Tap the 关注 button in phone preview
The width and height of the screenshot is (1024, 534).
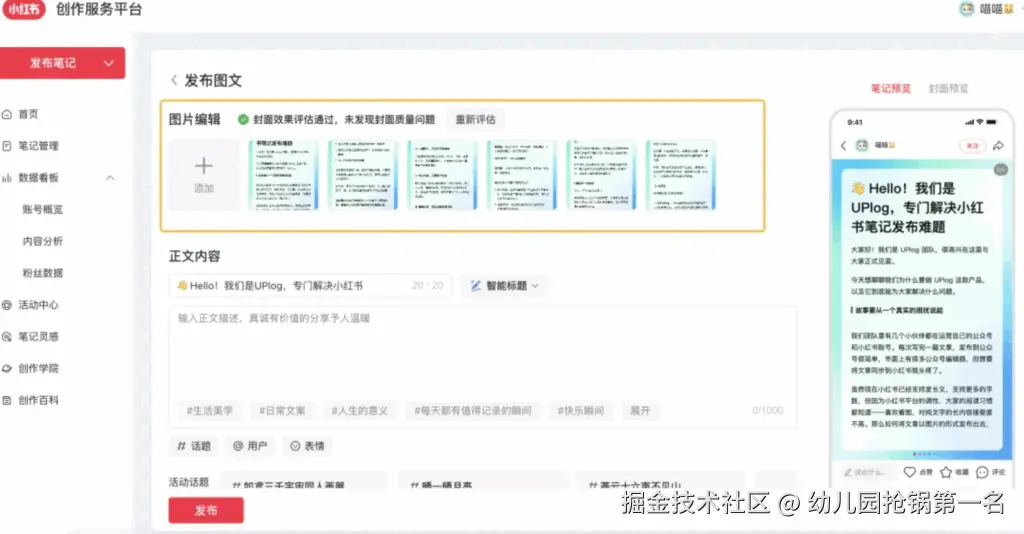(x=972, y=146)
